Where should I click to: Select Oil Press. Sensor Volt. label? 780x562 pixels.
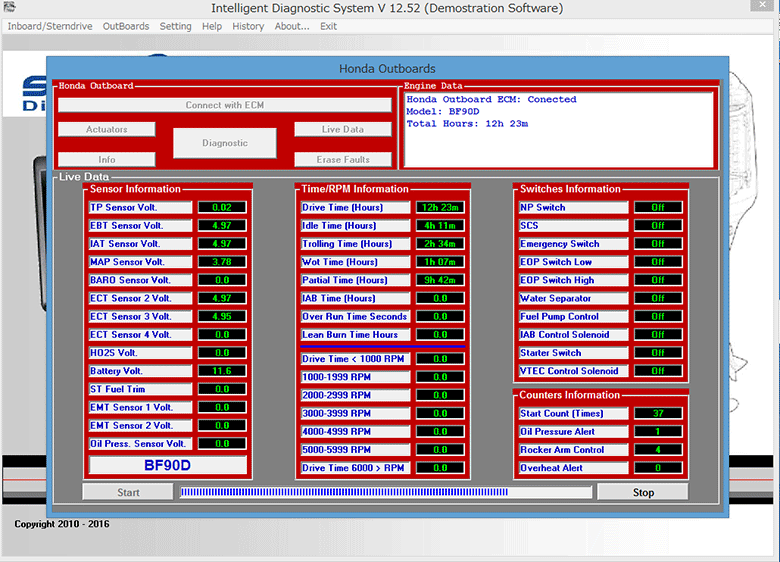(140, 444)
